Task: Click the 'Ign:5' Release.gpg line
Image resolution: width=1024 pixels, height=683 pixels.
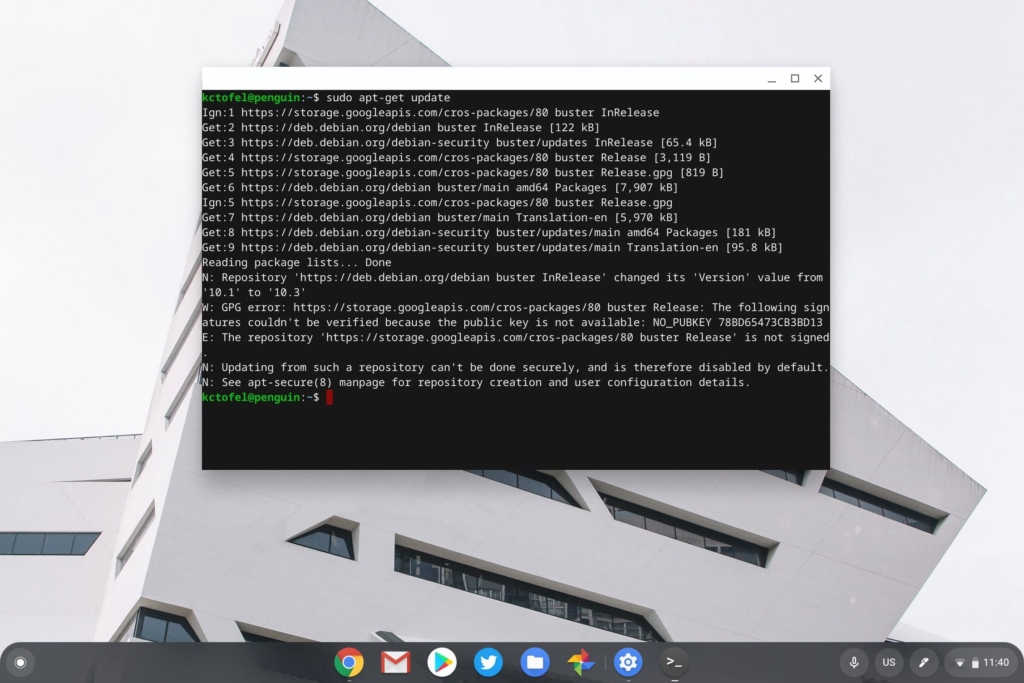Action: (437, 202)
